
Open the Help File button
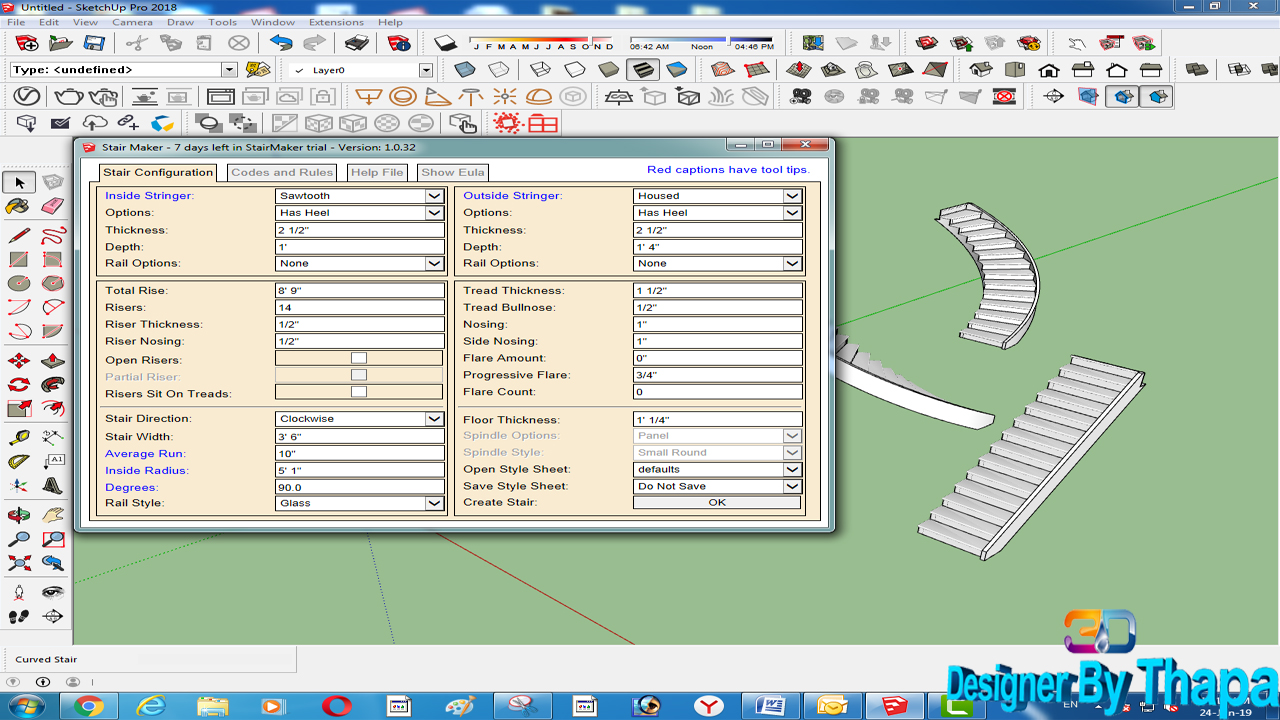coord(377,172)
